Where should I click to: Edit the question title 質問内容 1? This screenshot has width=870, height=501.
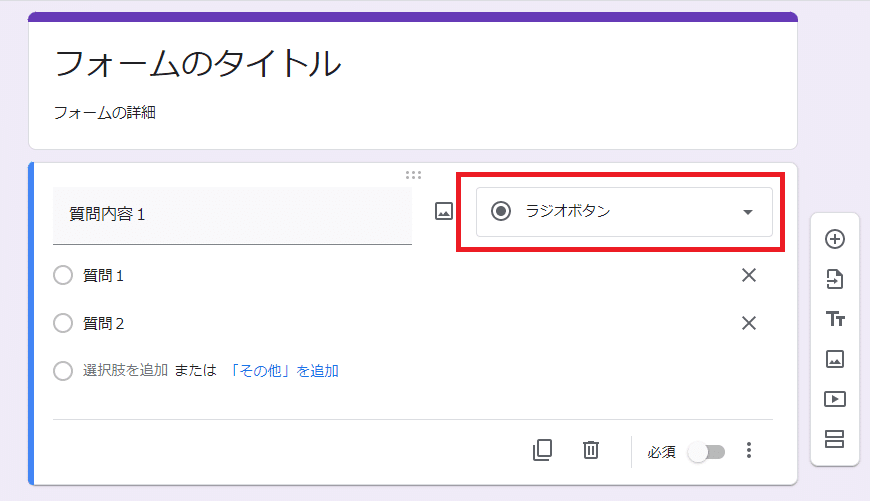[232, 215]
